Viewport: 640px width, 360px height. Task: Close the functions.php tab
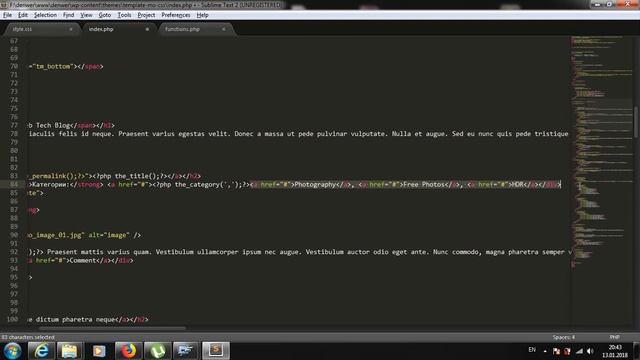(224, 29)
